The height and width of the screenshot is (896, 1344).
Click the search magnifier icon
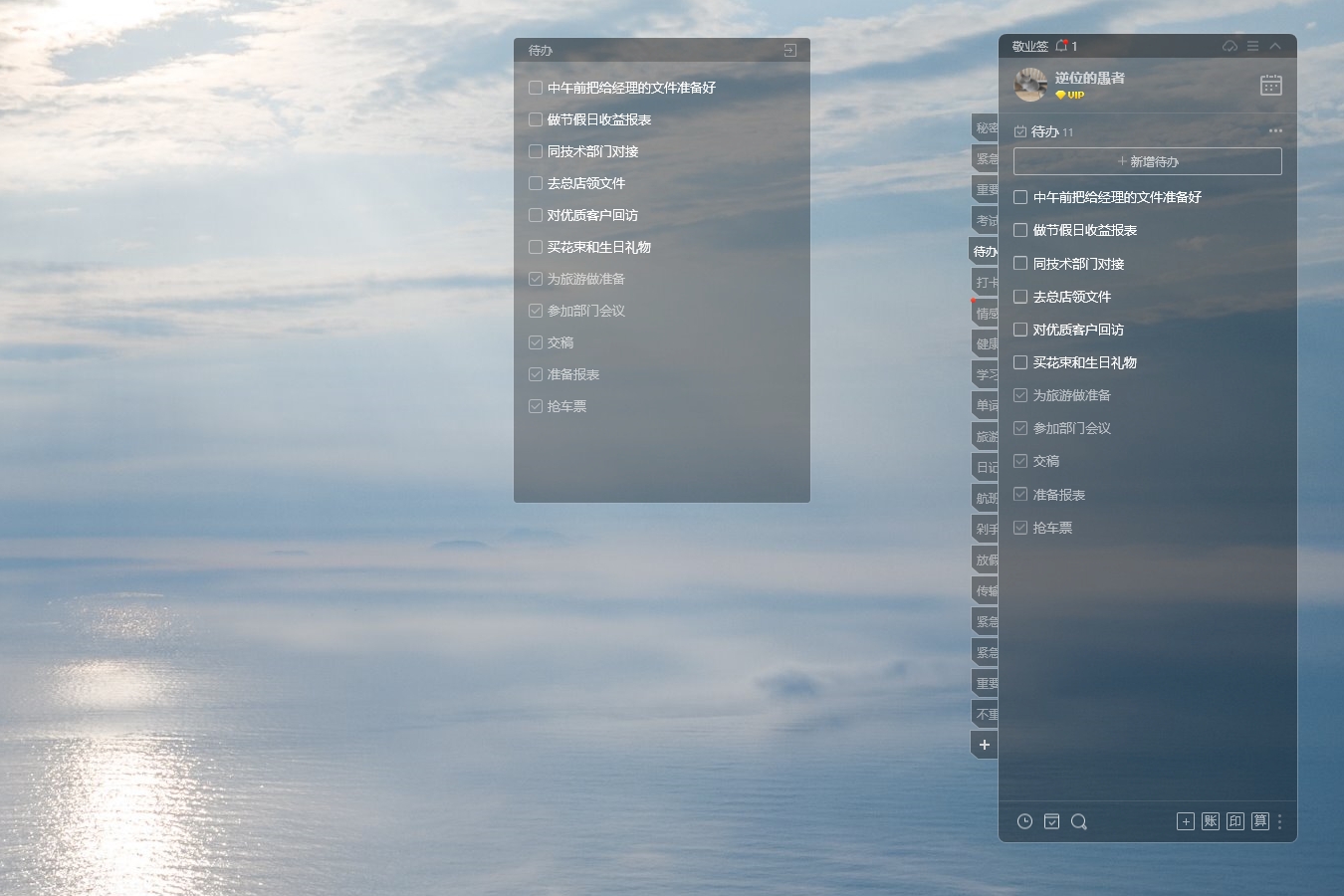1079,821
